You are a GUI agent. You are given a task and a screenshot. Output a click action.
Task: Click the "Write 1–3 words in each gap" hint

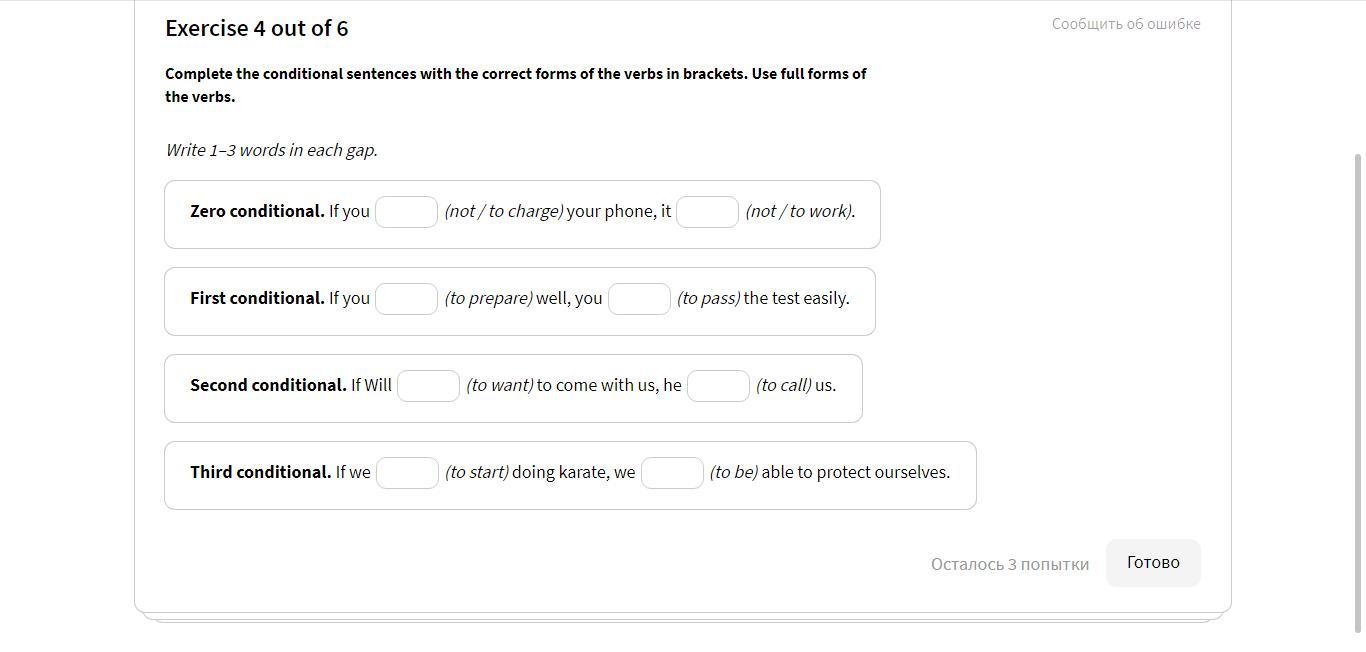[271, 150]
